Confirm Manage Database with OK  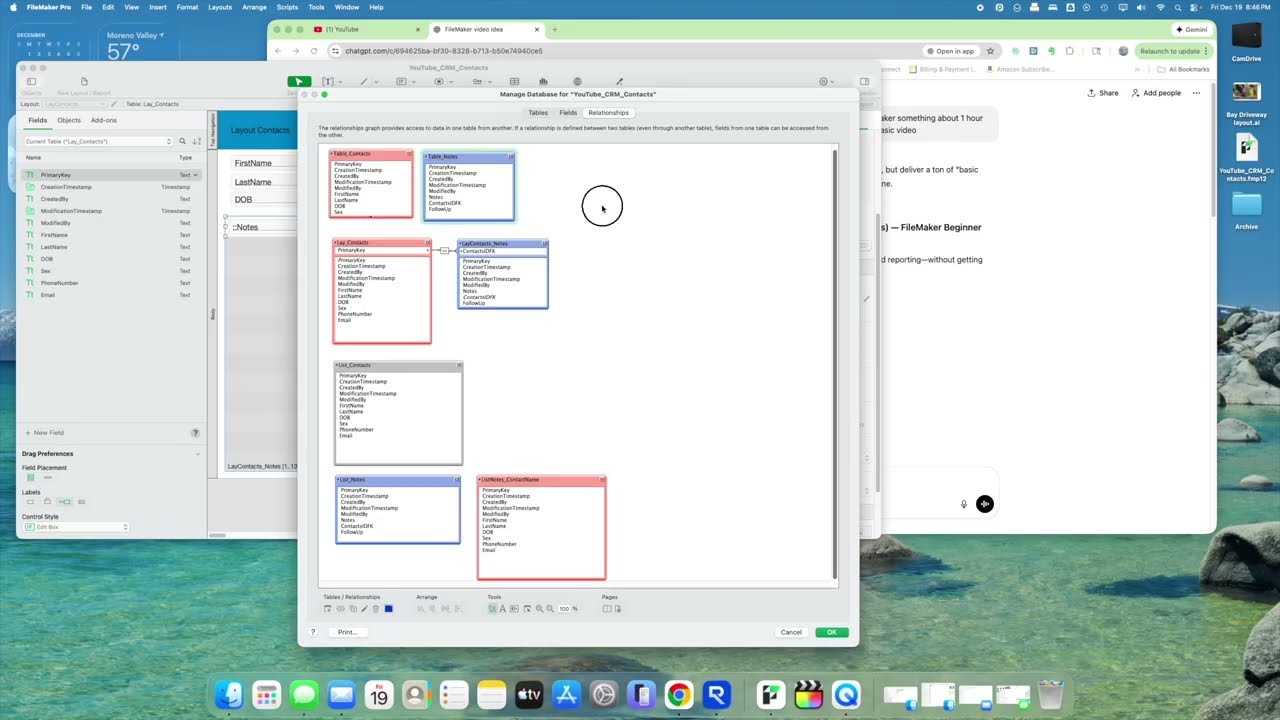pos(832,632)
